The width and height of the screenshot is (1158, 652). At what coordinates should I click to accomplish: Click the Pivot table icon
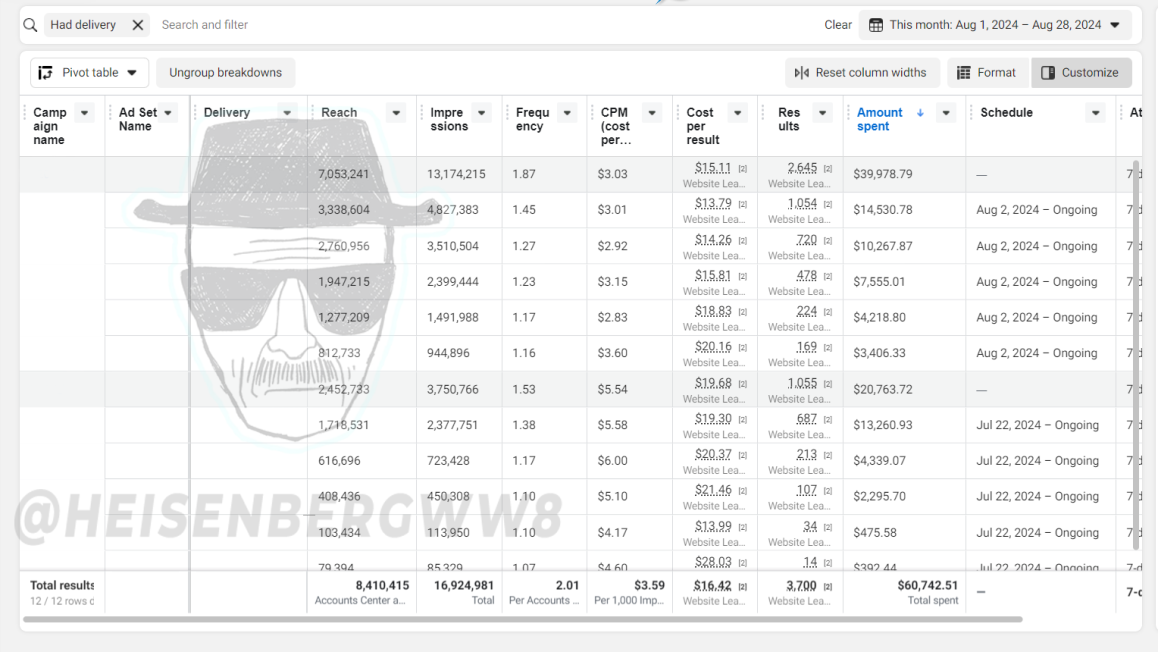(46, 72)
